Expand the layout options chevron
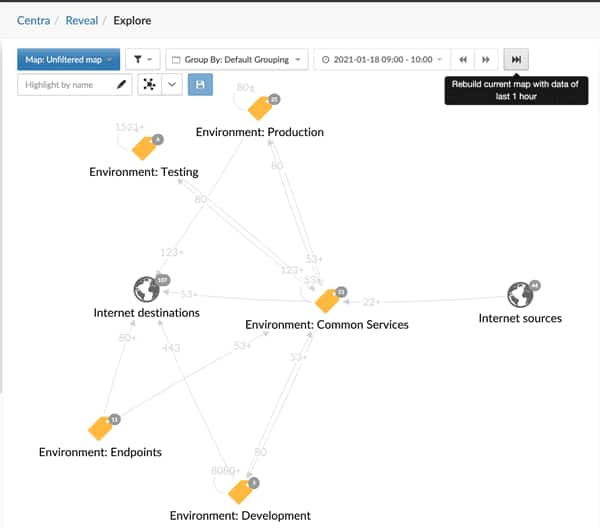This screenshot has height=528, width=600. tap(171, 85)
